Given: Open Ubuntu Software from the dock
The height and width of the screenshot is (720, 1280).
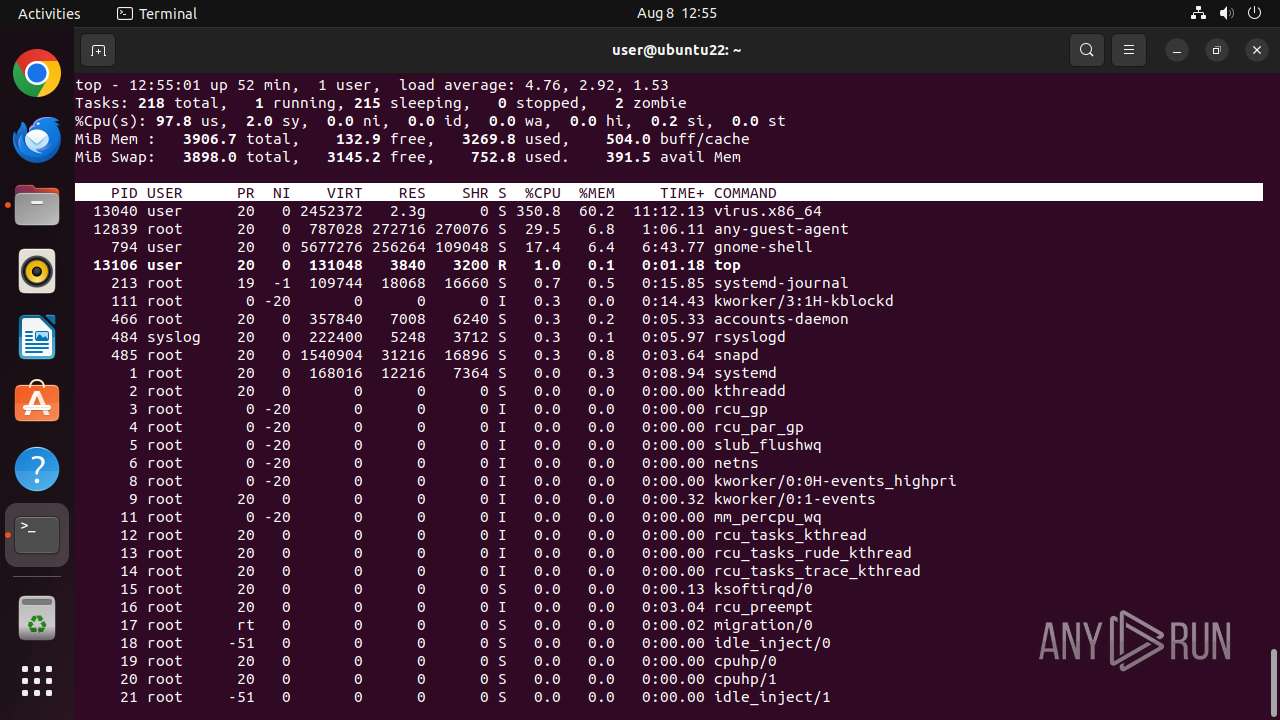Looking at the screenshot, I should pos(37,403).
